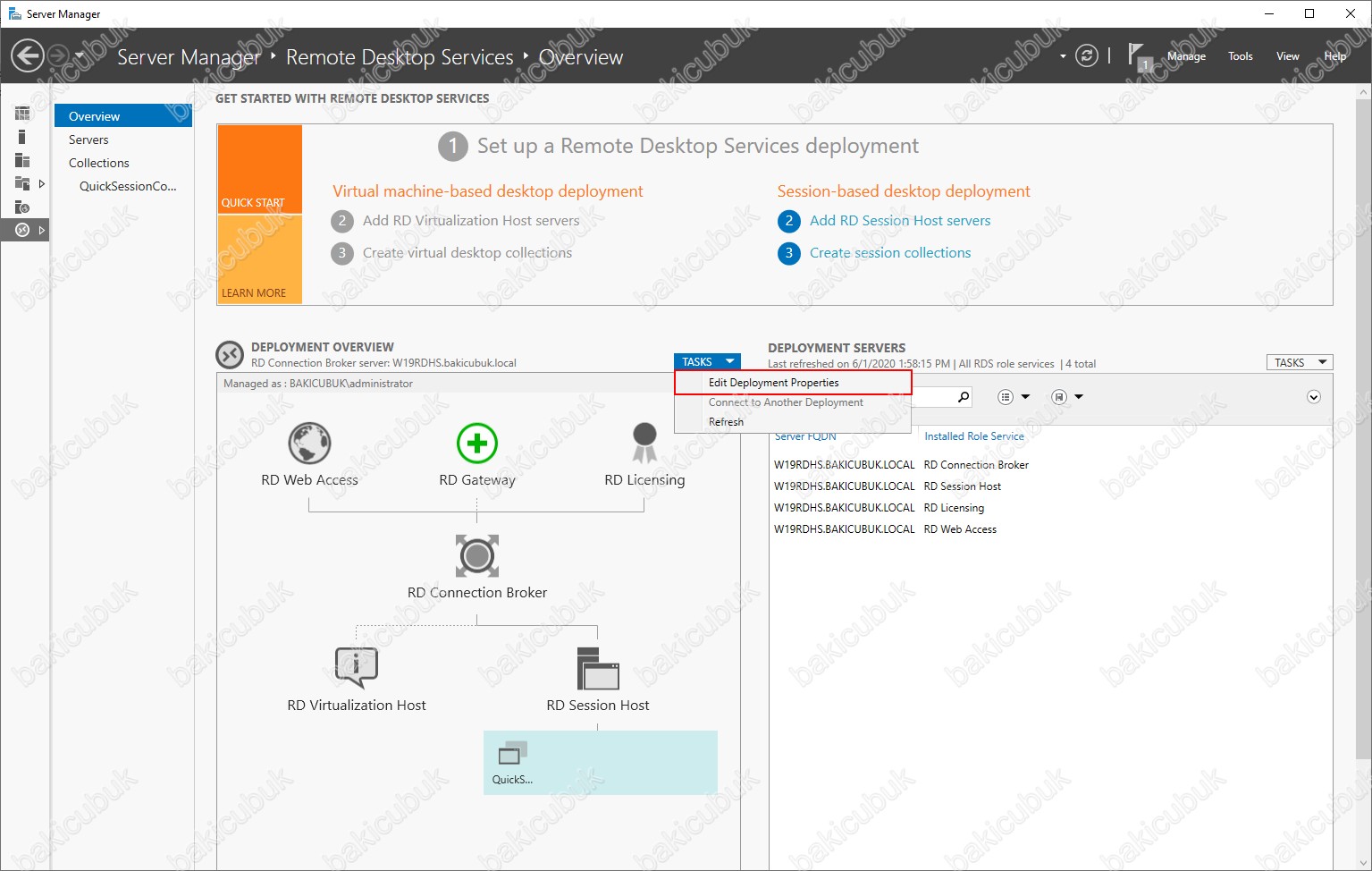
Task: Click Server Manager breadcrumb in header
Action: 189,57
